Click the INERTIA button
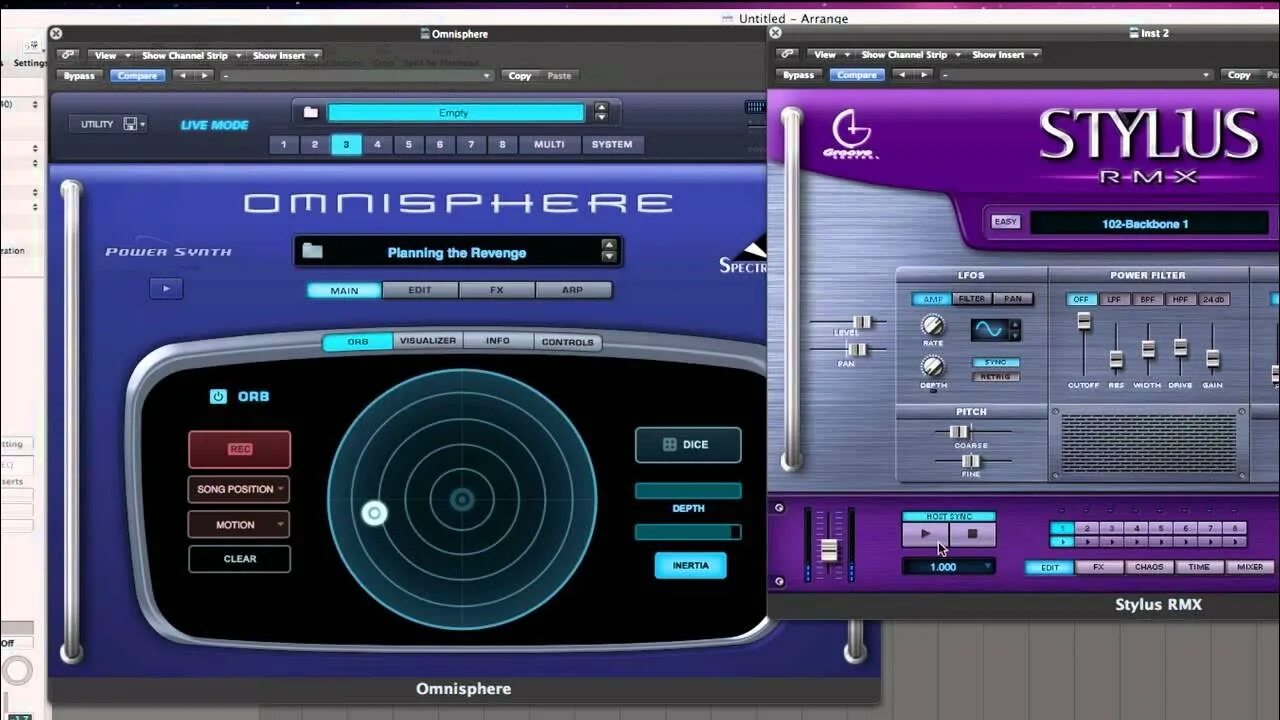Viewport: 1280px width, 720px height. tap(690, 565)
